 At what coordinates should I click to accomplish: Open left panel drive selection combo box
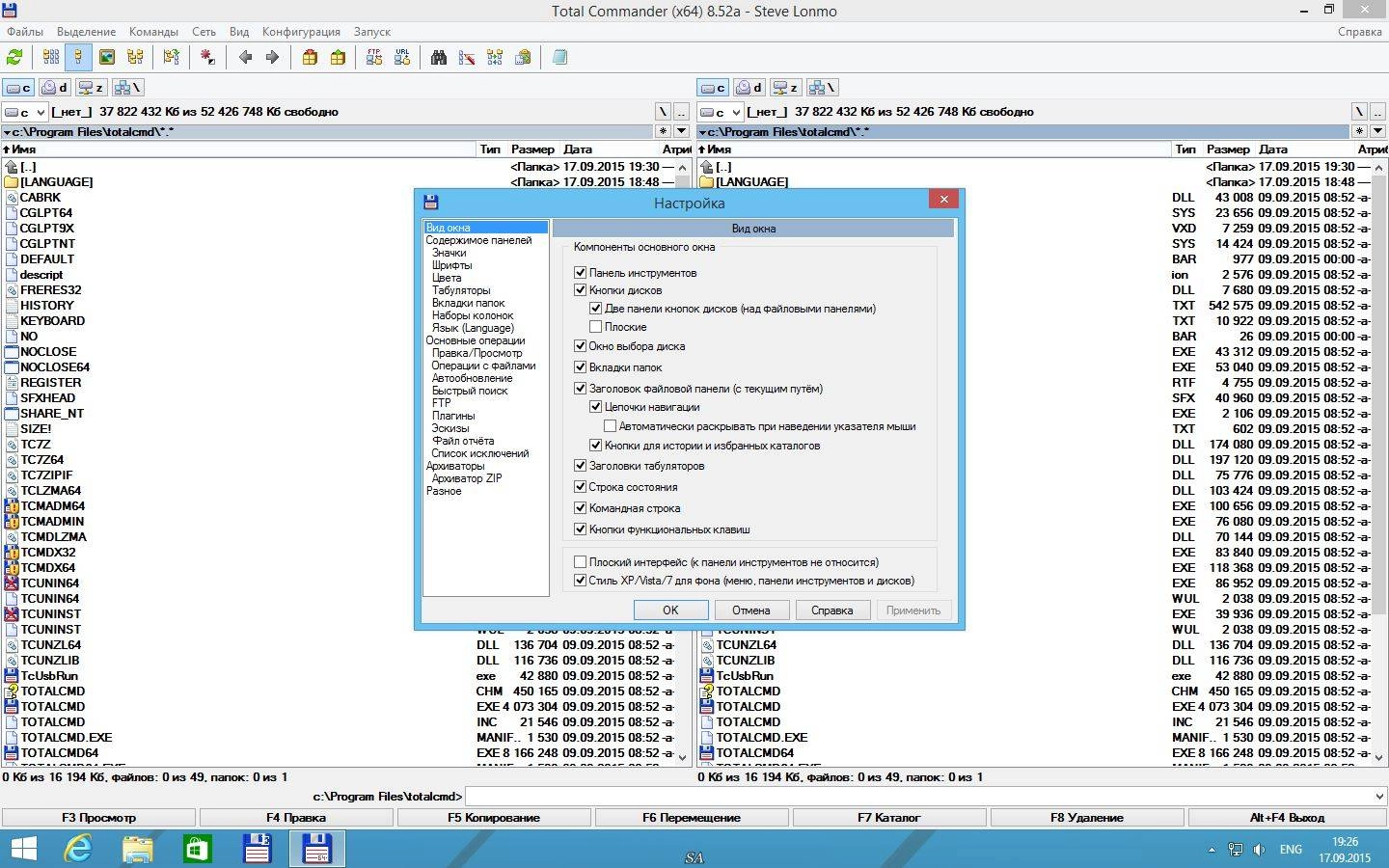coord(24,112)
